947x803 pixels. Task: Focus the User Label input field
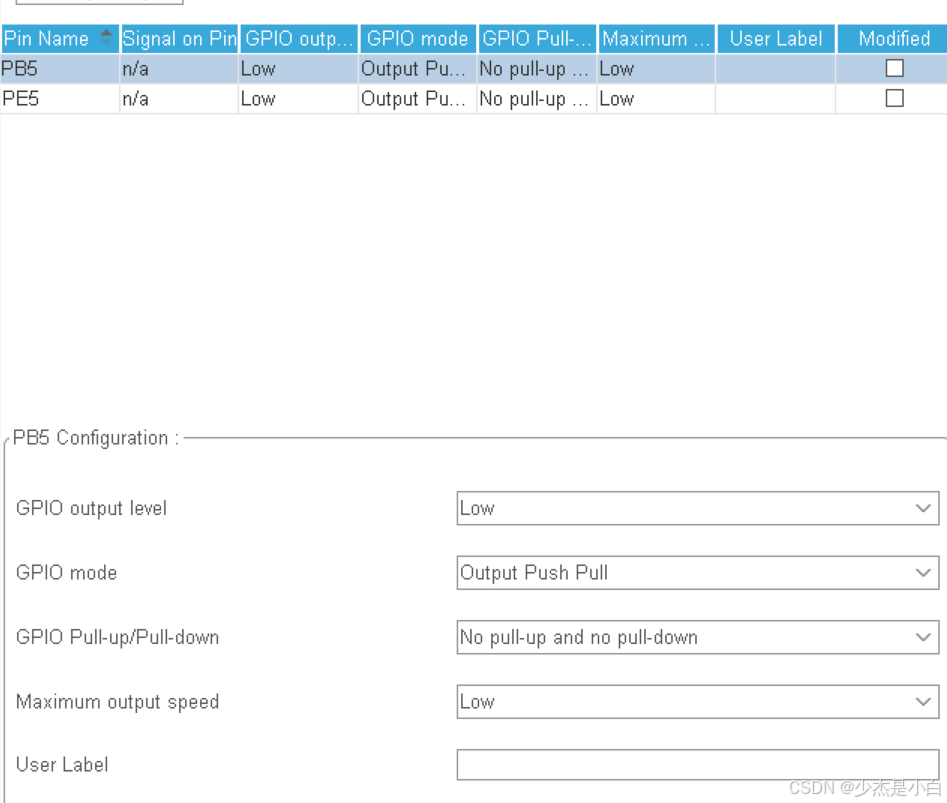[x=698, y=765]
